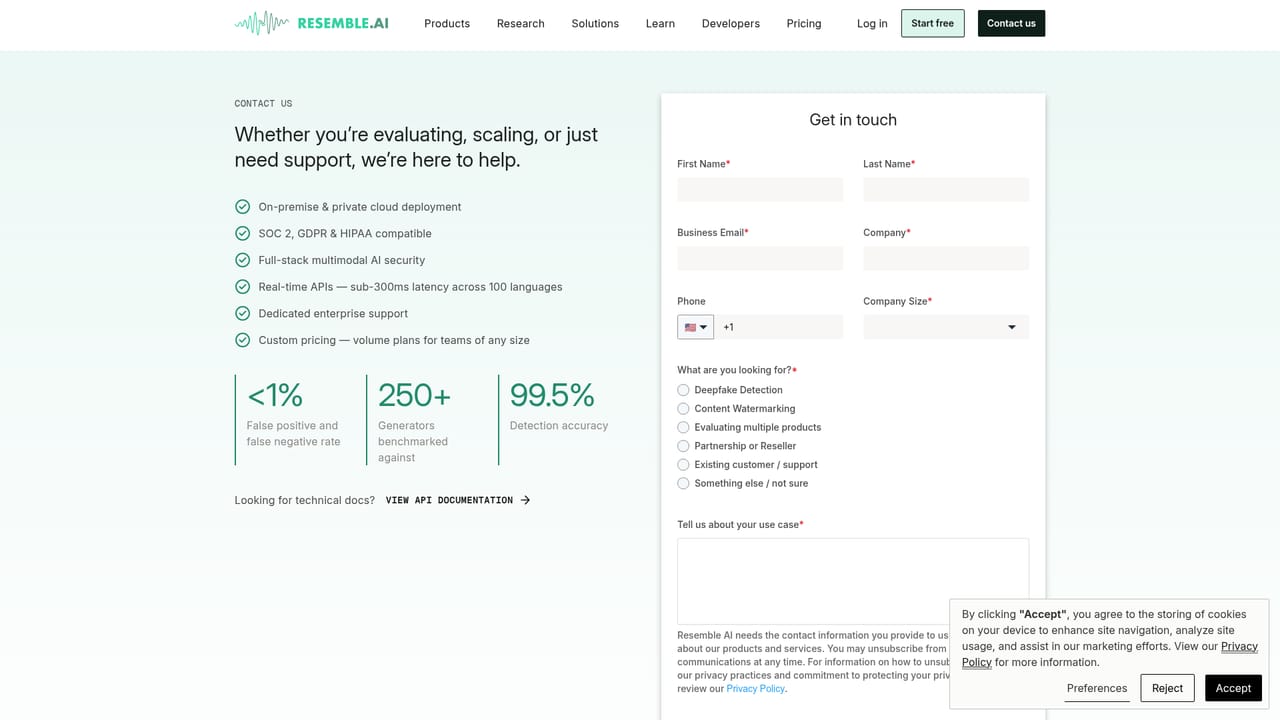Choose the Content Watermarking radio option
The image size is (1280, 720).
click(x=683, y=409)
